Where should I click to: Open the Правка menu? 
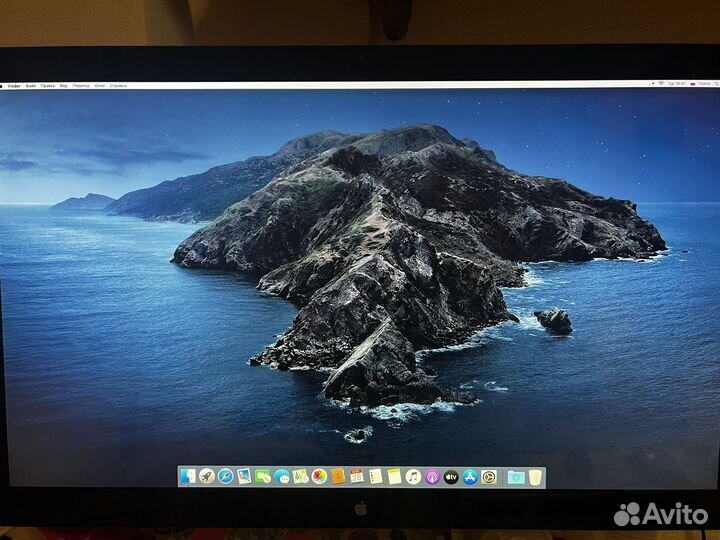[x=48, y=86]
